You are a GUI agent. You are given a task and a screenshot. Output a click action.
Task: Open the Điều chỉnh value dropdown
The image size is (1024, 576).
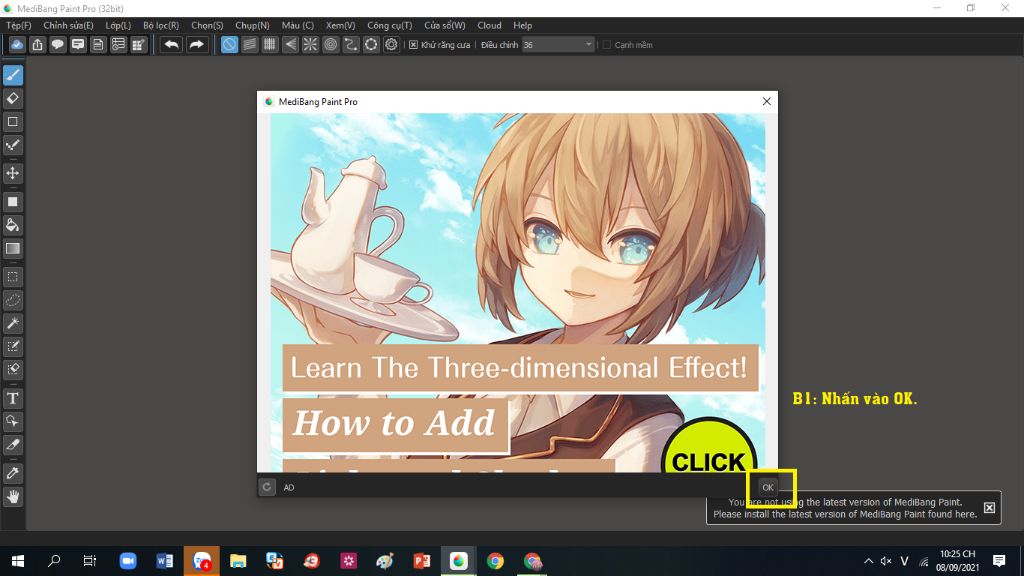pos(588,45)
